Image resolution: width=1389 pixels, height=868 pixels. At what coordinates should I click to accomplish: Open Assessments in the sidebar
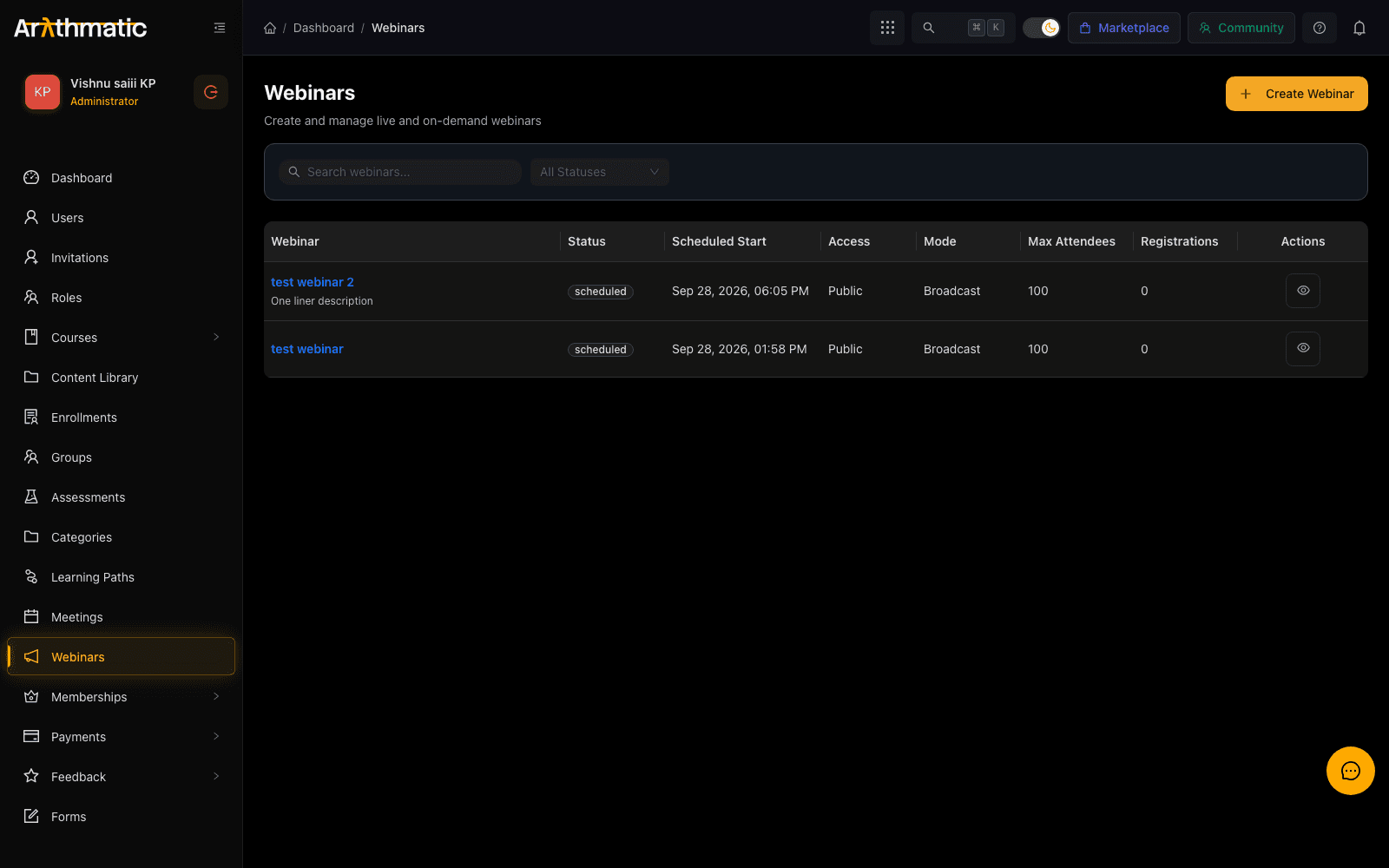click(122, 497)
